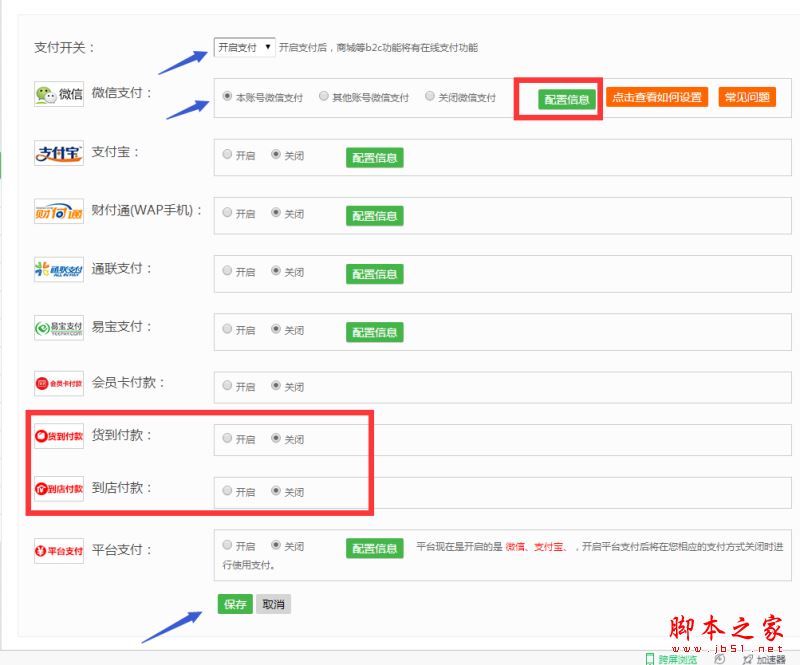Open 常见问题 orange button
The height and width of the screenshot is (665, 800).
coord(747,97)
